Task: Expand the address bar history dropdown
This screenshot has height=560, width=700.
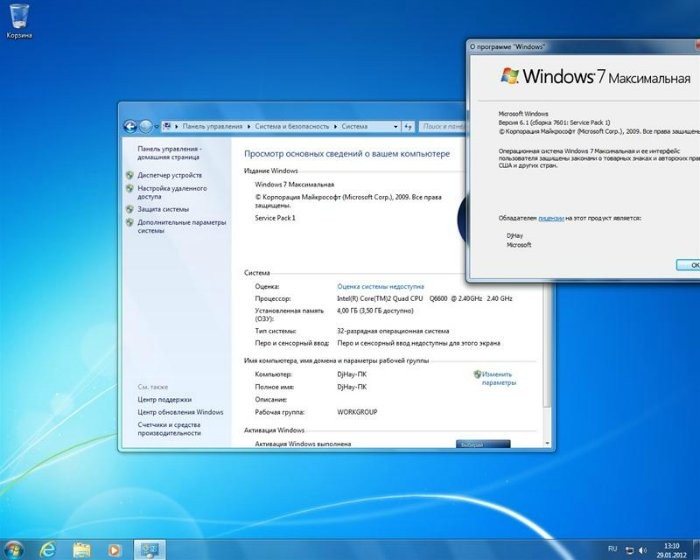Action: click(x=396, y=127)
